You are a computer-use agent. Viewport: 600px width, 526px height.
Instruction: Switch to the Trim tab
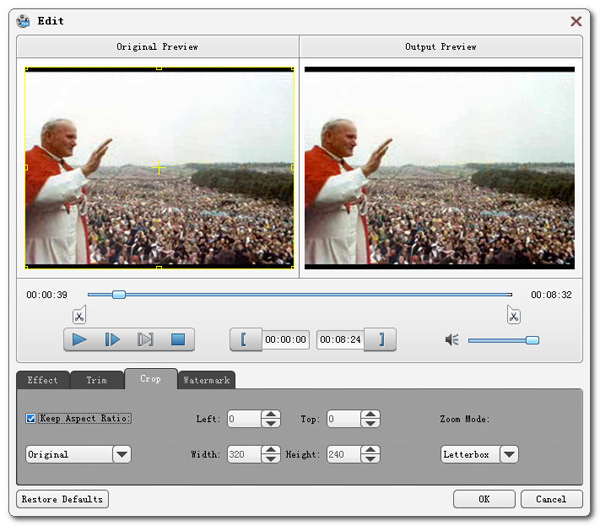click(x=97, y=380)
